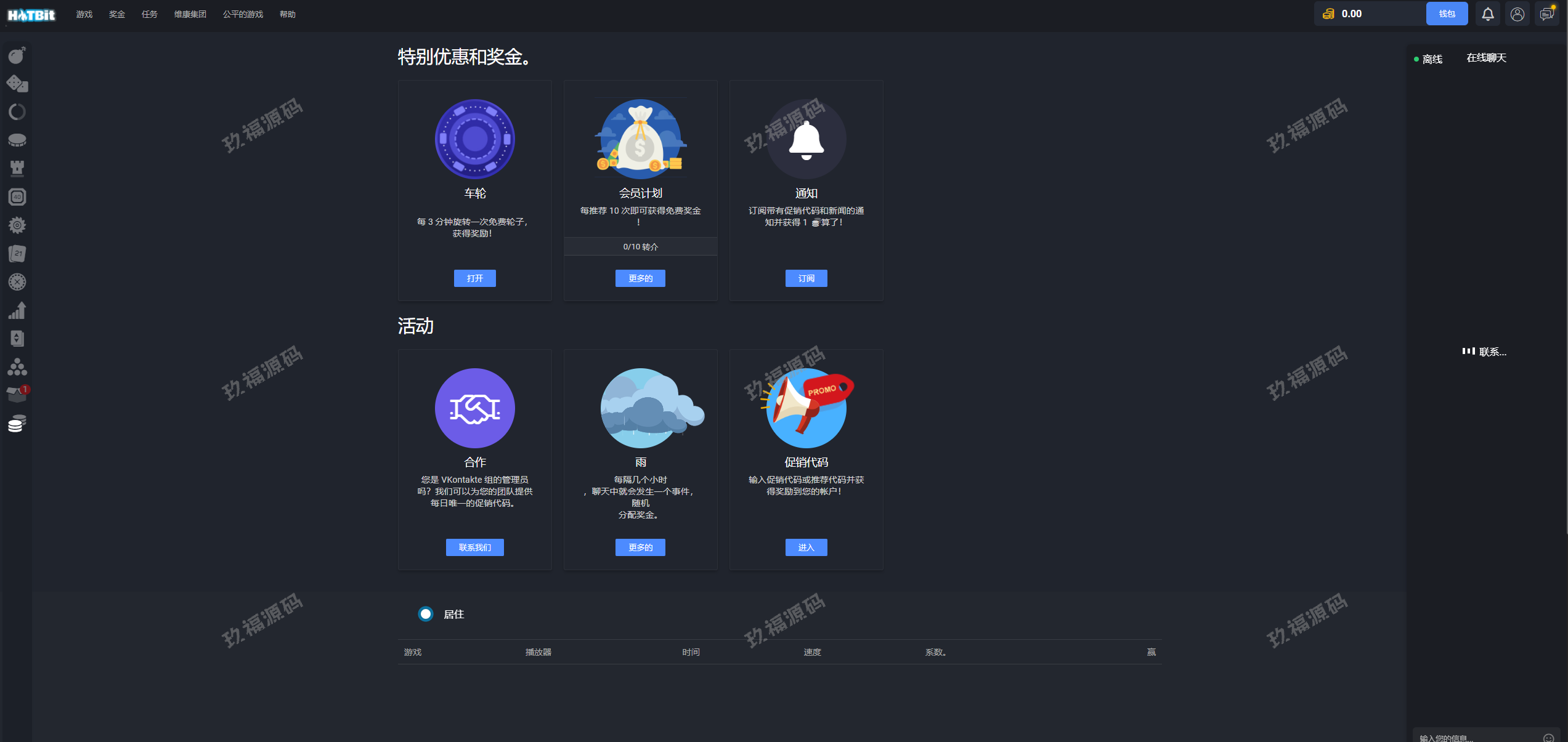The height and width of the screenshot is (742, 1568).
Task: Select the 居住 live radio button
Action: [426, 614]
